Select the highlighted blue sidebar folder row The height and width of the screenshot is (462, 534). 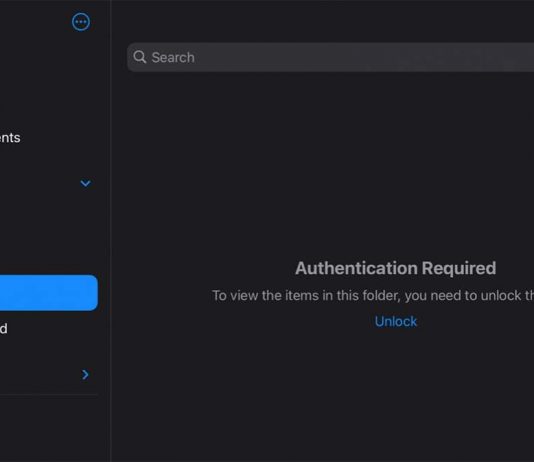click(x=49, y=293)
